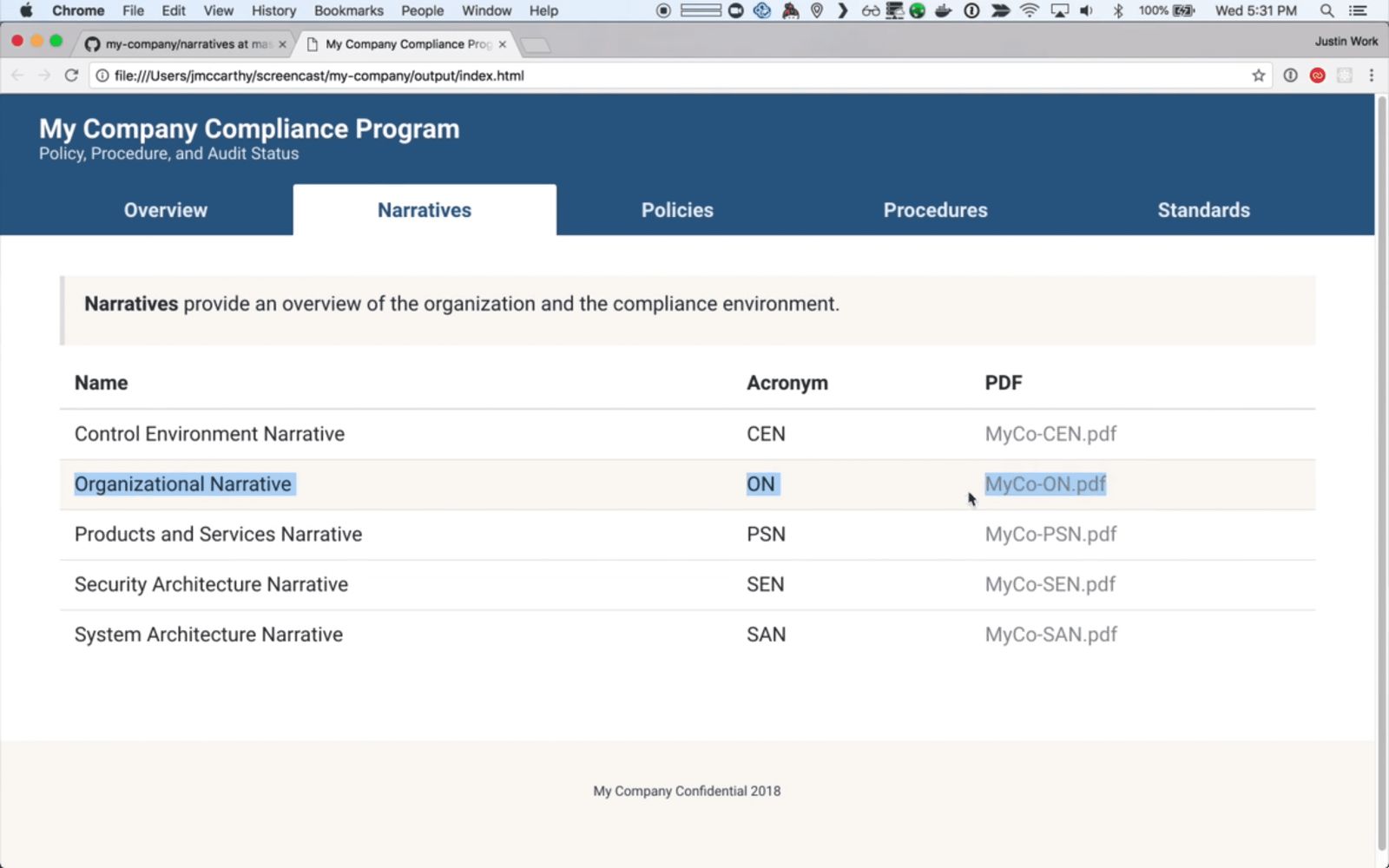Open the MyCo-PSN.pdf link
Screen dimensions: 1389x868
pos(1050,535)
